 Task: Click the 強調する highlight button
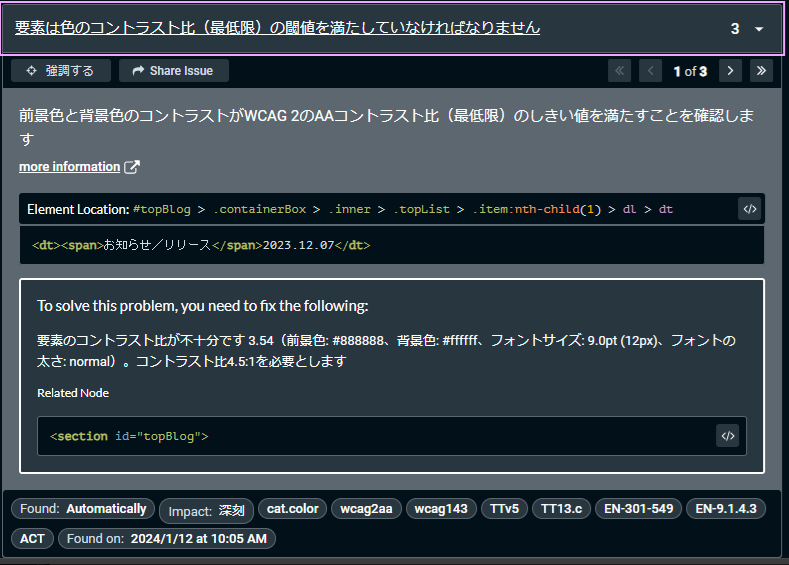coord(61,70)
